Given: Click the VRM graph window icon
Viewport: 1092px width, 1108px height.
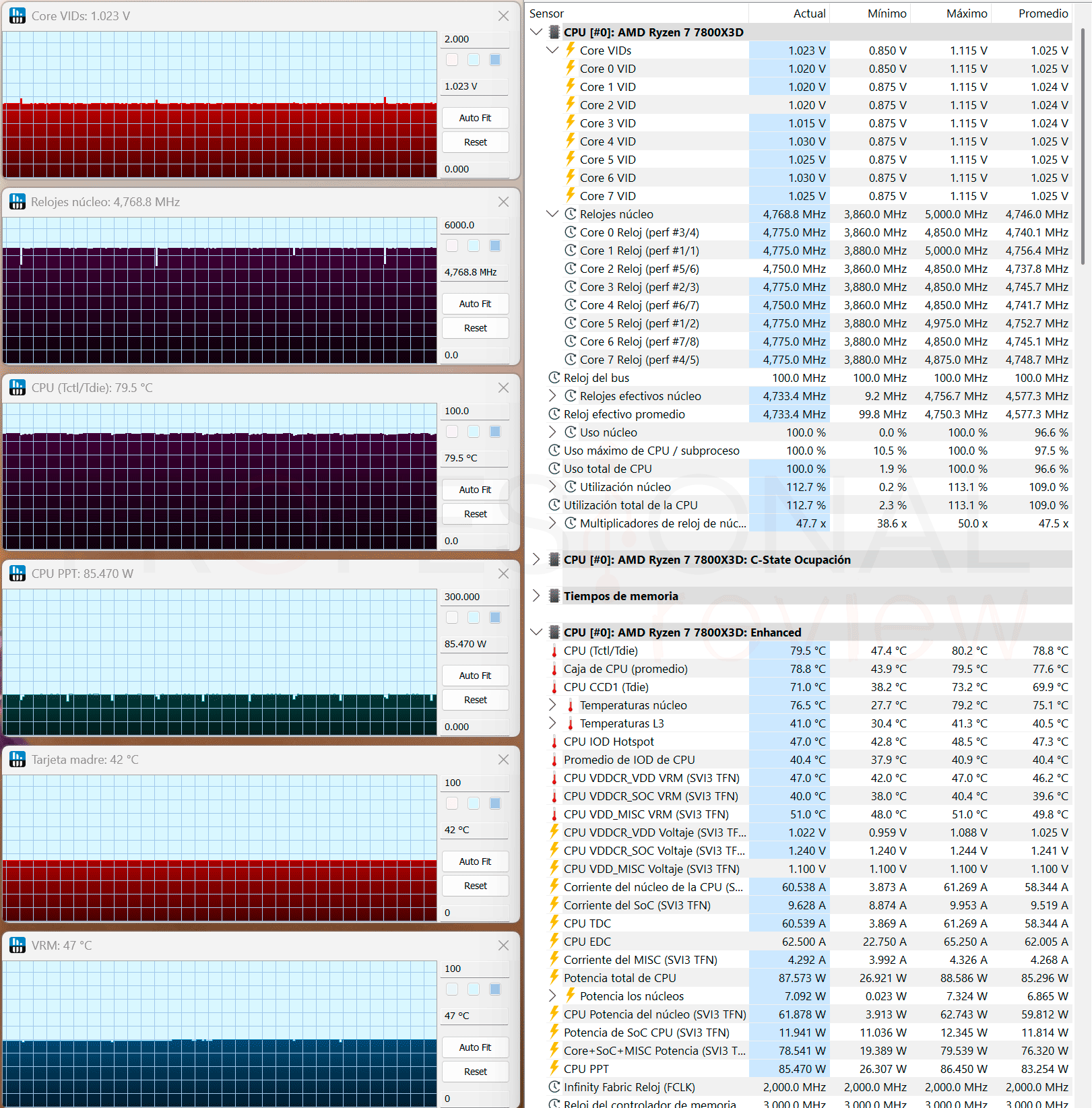Looking at the screenshot, I should pos(18,945).
